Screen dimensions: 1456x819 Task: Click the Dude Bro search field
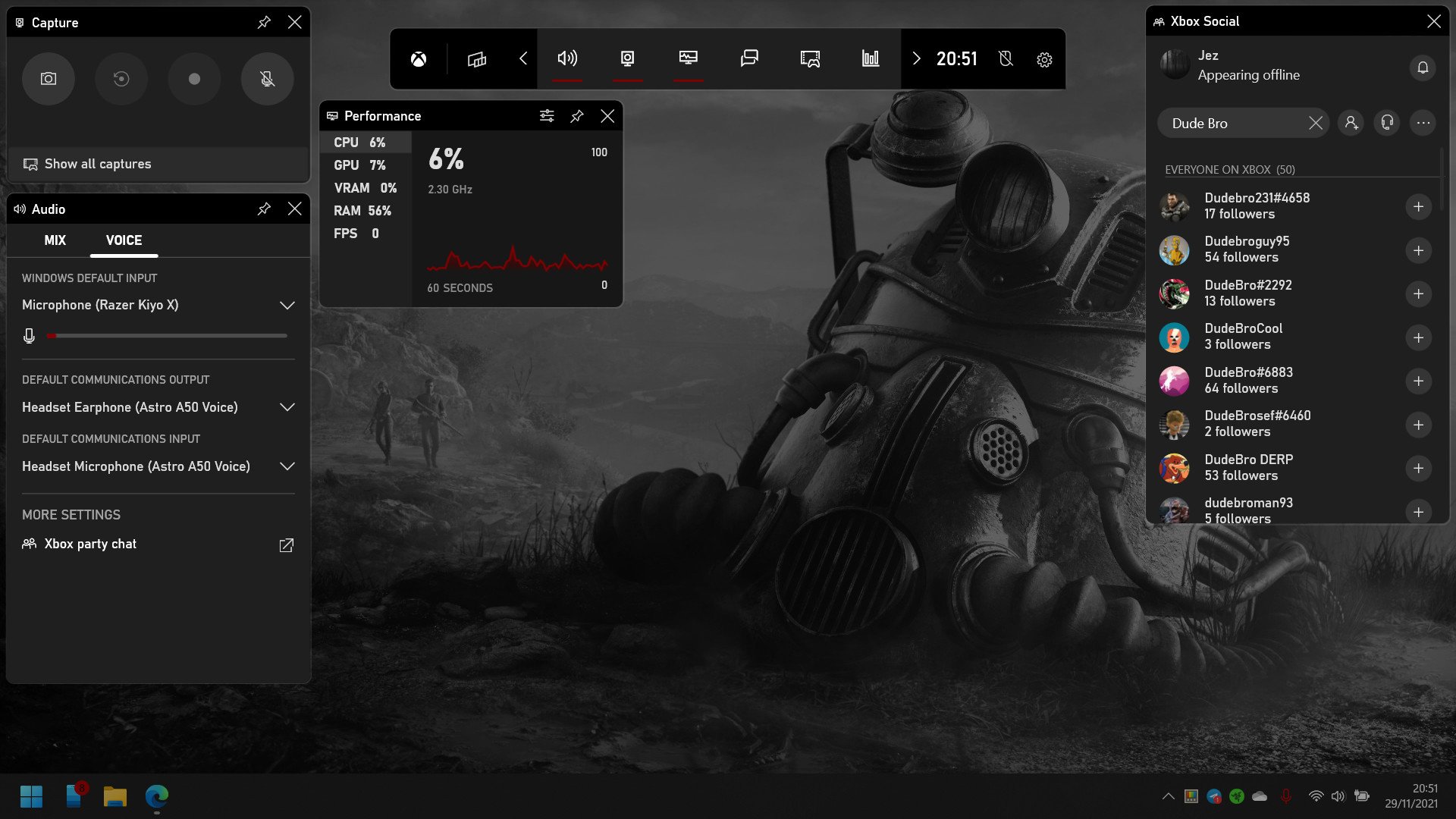(1242, 123)
